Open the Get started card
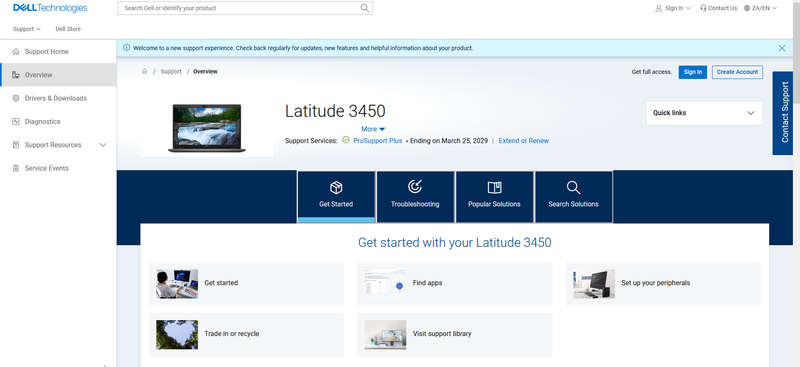The image size is (800, 367). pyautogui.click(x=246, y=283)
